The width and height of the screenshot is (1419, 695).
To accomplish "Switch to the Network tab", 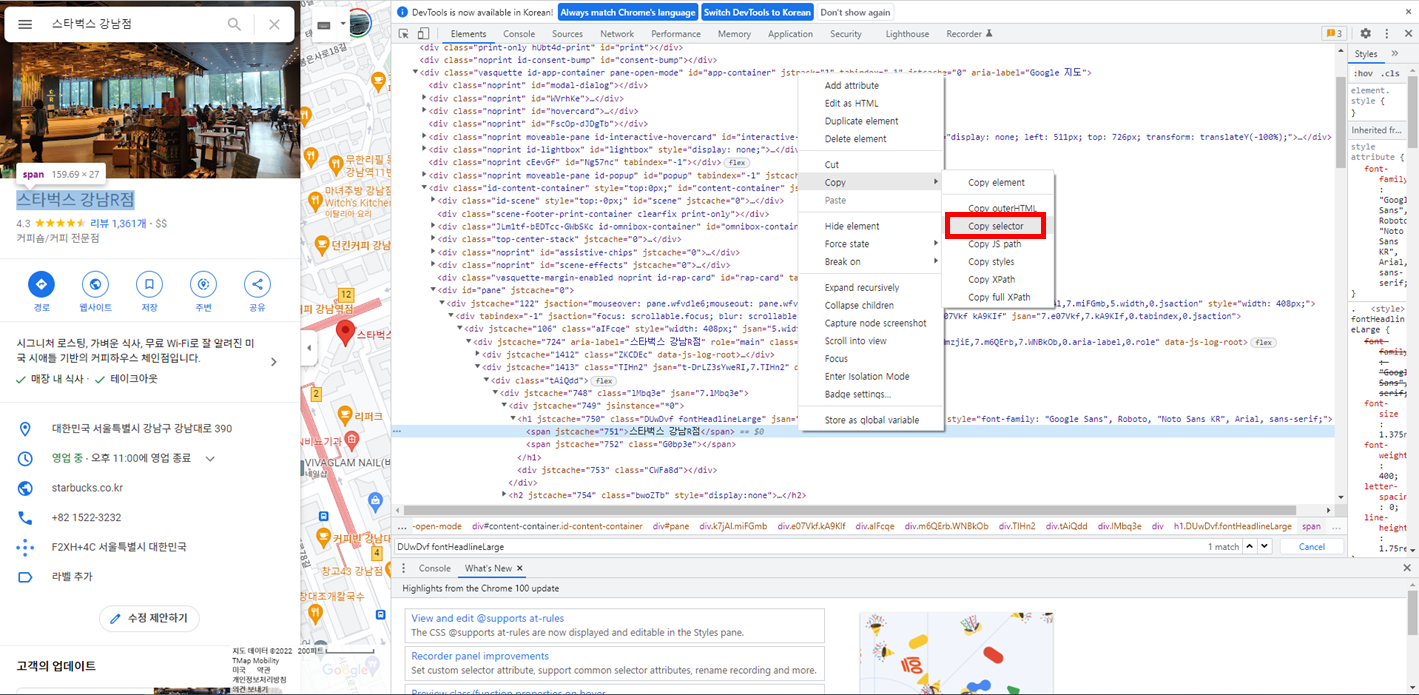I will [x=617, y=34].
